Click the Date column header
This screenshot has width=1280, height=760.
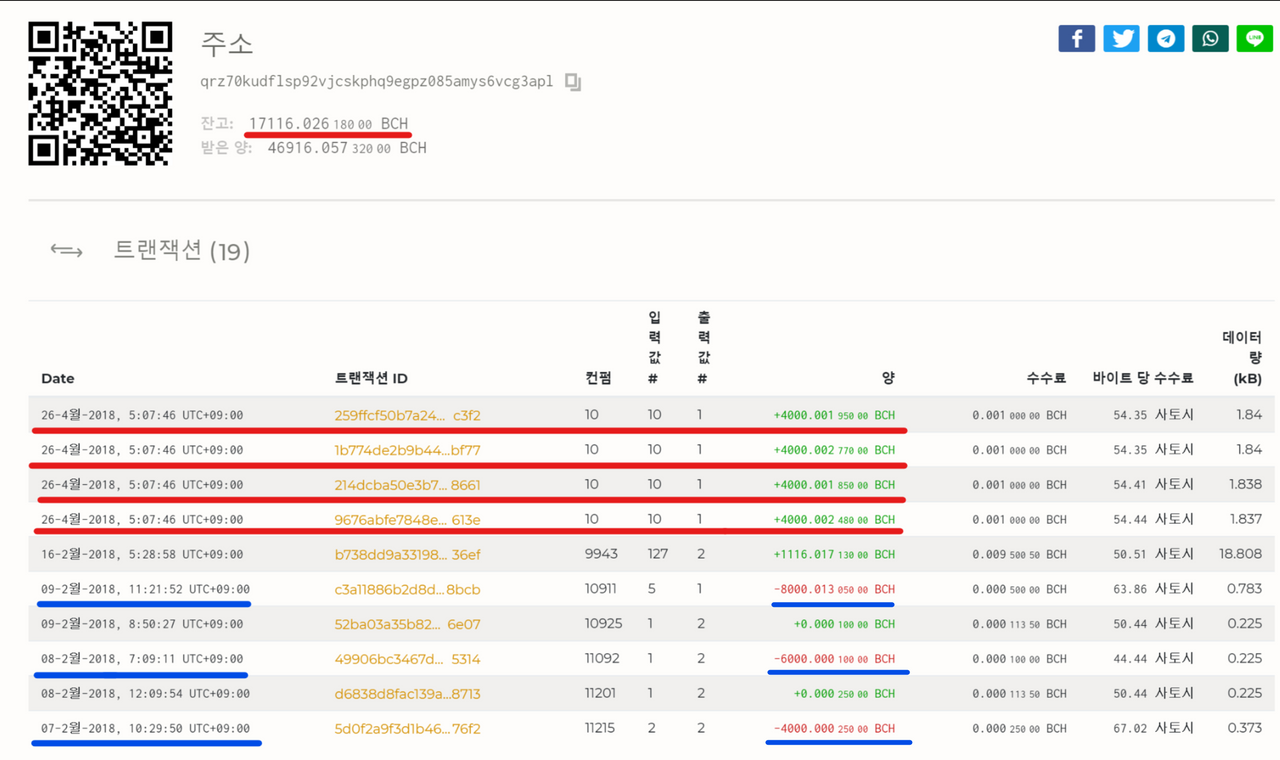point(58,378)
